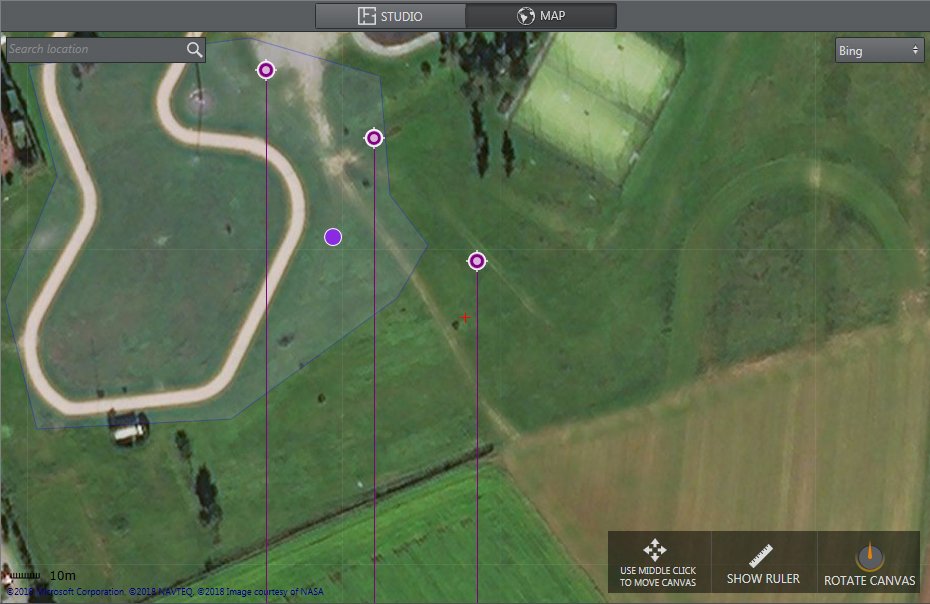This screenshot has height=604, width=930.
Task: Select the MAP tab
Action: click(x=540, y=16)
